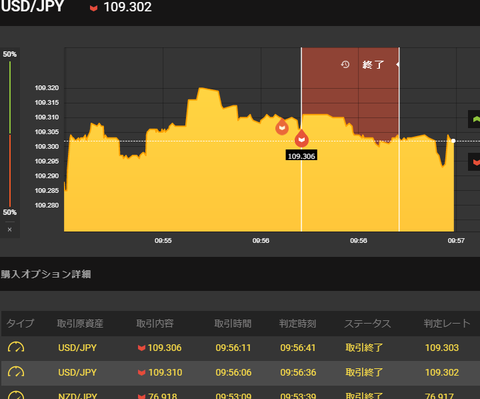Click the 09:57 time axis label

click(456, 240)
